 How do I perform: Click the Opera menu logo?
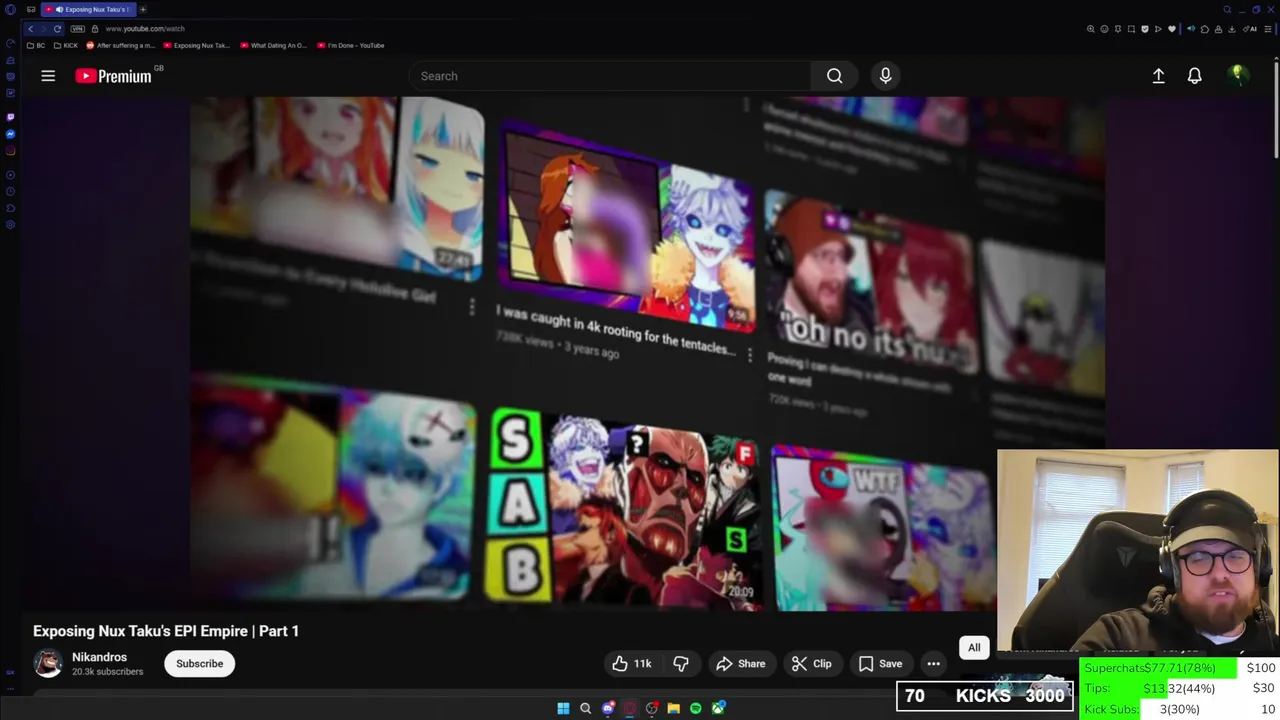(10, 9)
